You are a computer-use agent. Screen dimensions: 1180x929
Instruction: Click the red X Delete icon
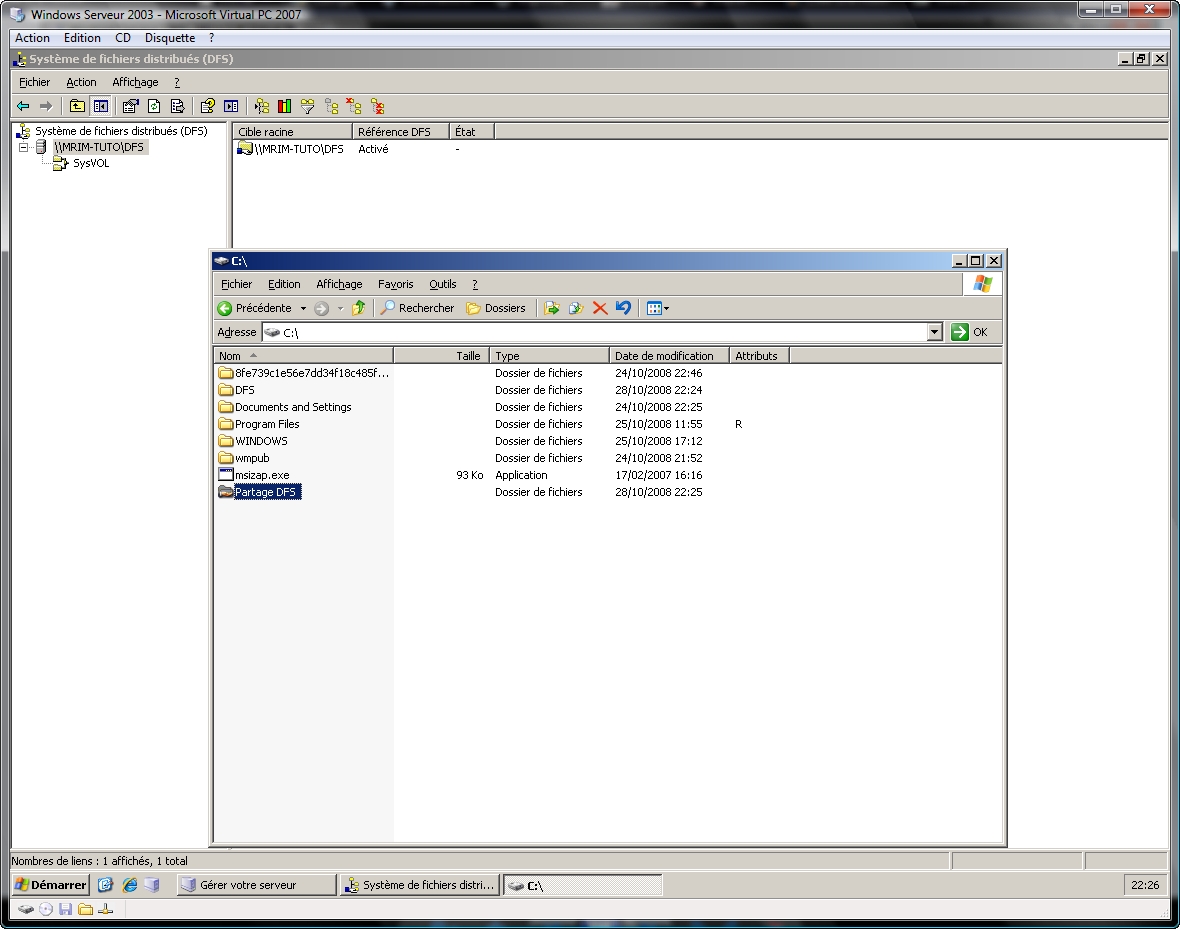pyautogui.click(x=600, y=308)
